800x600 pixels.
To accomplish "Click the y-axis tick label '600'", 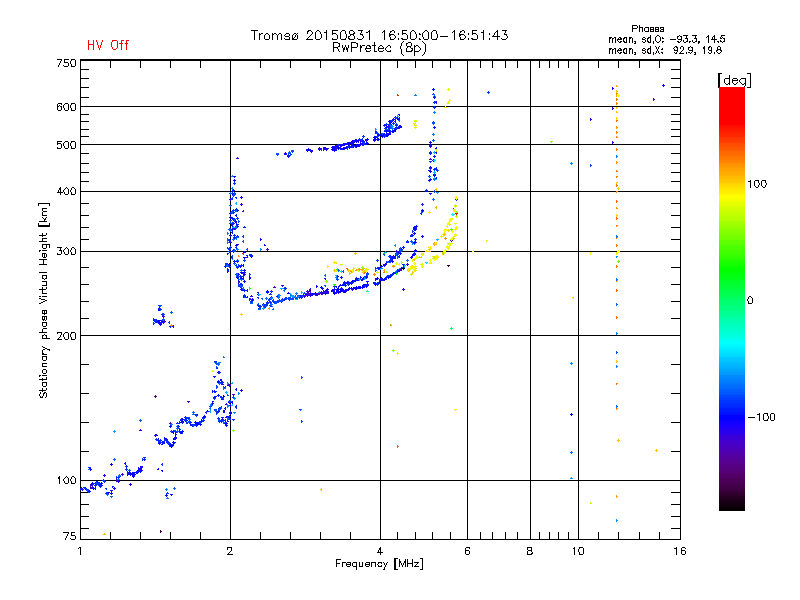I will tap(66, 107).
